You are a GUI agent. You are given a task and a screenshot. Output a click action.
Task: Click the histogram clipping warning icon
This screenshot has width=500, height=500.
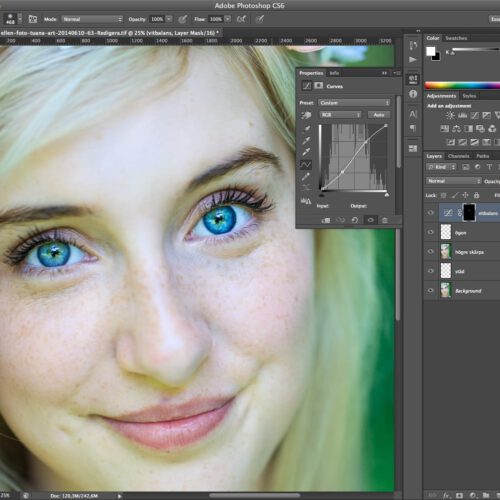click(306, 201)
